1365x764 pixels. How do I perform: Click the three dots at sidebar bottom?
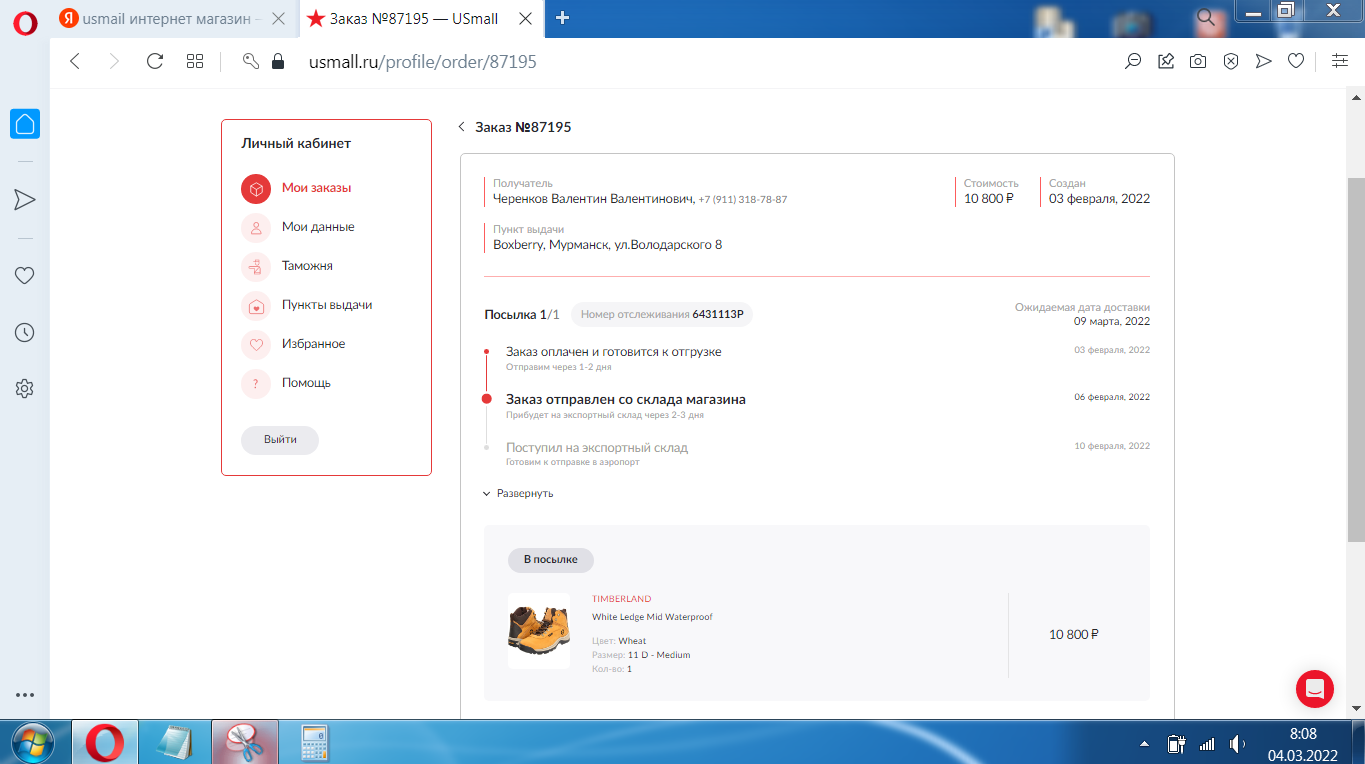[25, 695]
